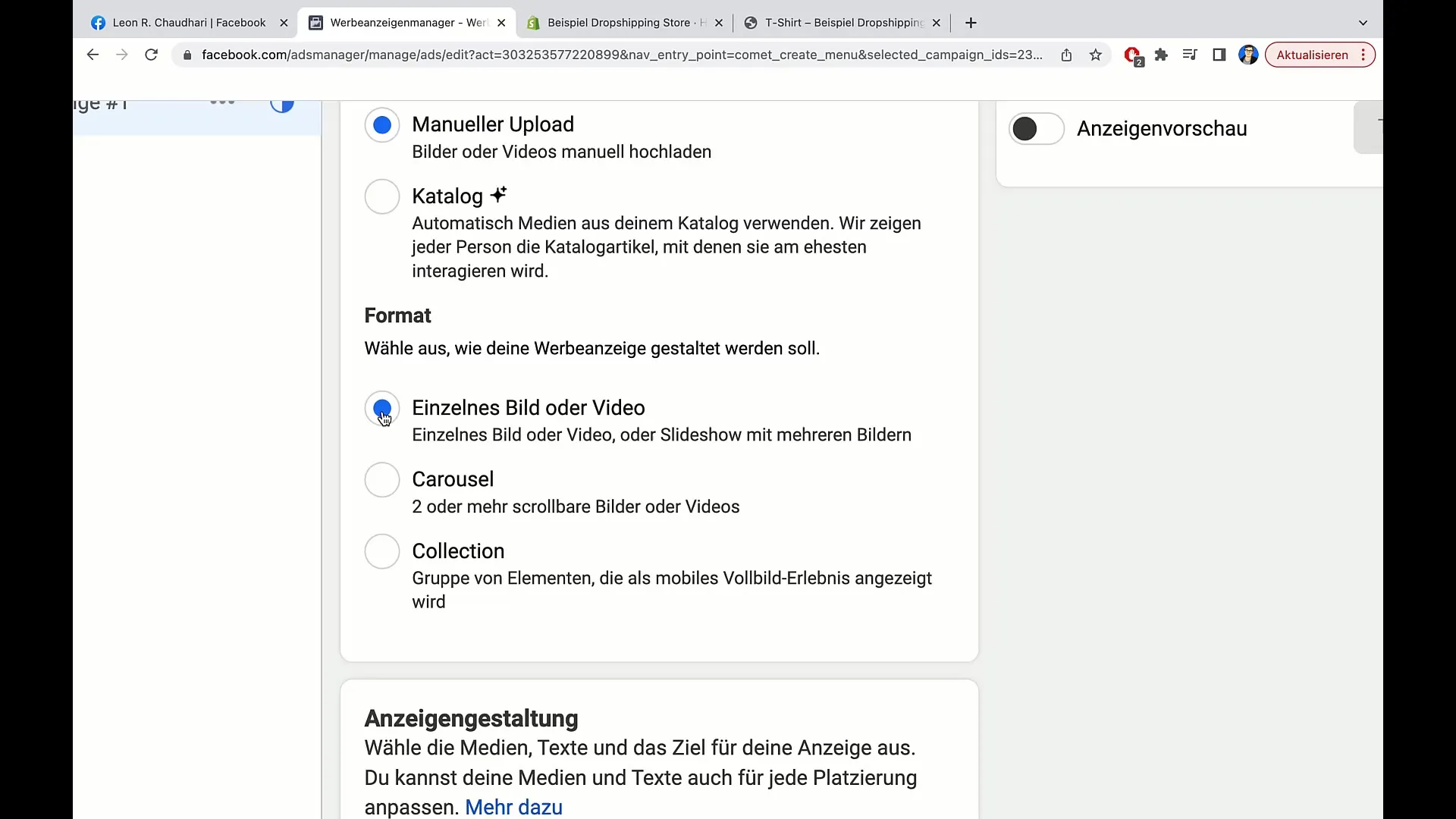Toggle the blue ad status switch in sidebar

click(x=282, y=105)
